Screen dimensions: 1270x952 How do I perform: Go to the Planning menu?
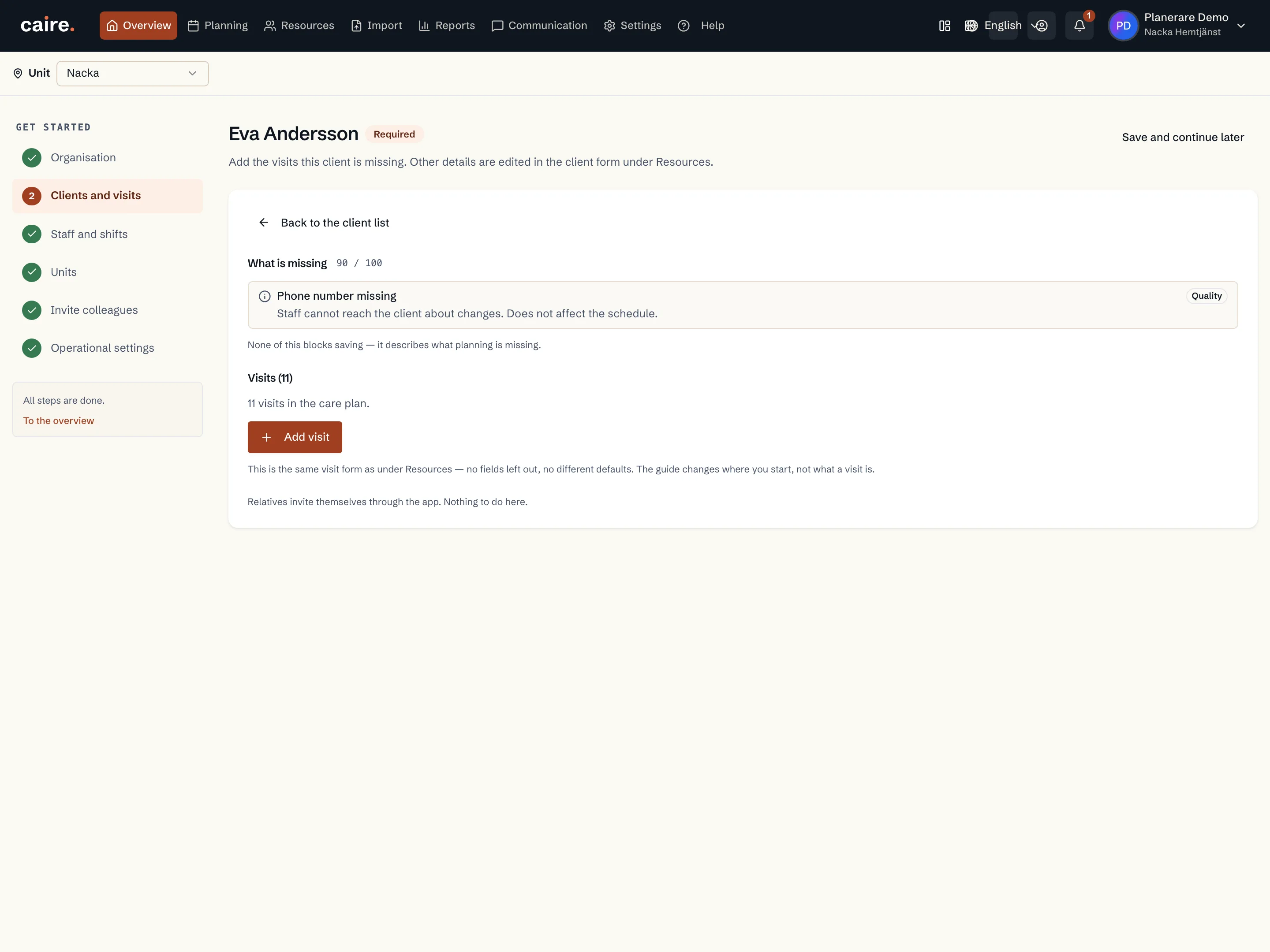pyautogui.click(x=217, y=26)
